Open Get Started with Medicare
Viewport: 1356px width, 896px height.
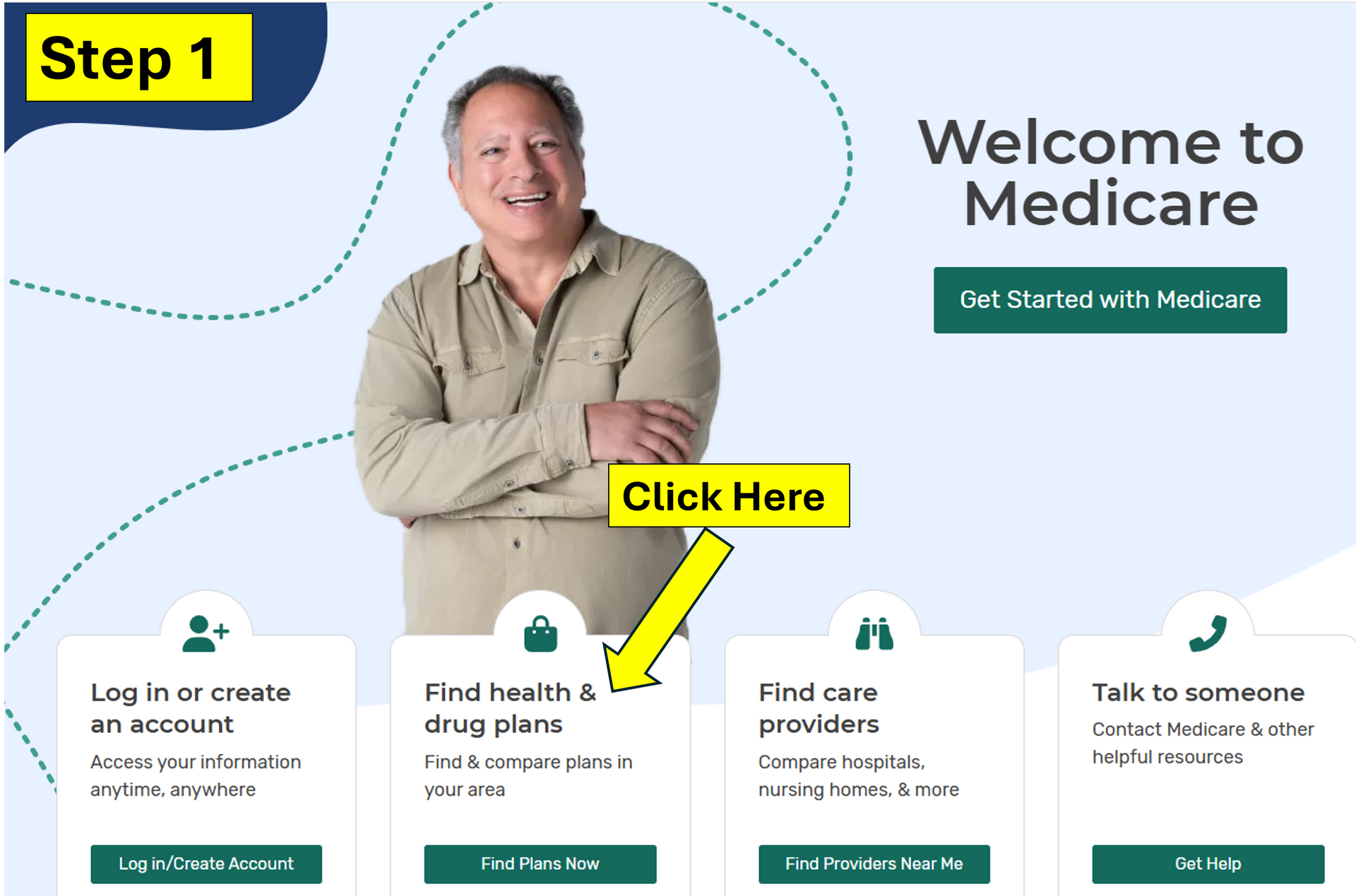pos(1110,299)
